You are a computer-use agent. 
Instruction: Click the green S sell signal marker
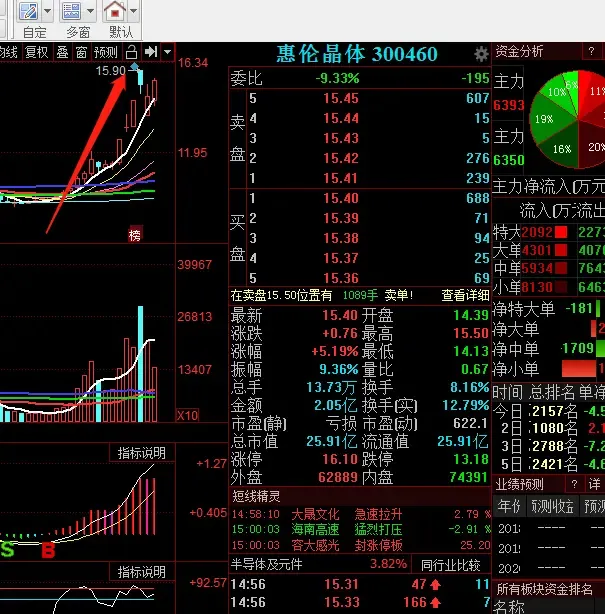(x=7, y=549)
